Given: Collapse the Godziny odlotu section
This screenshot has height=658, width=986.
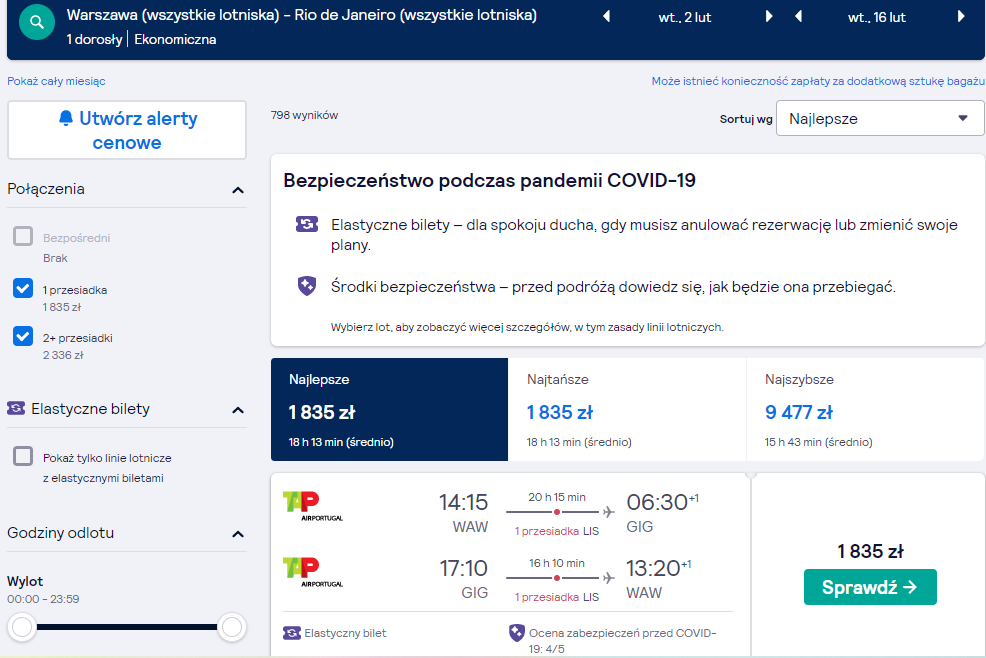Looking at the screenshot, I should point(238,534).
